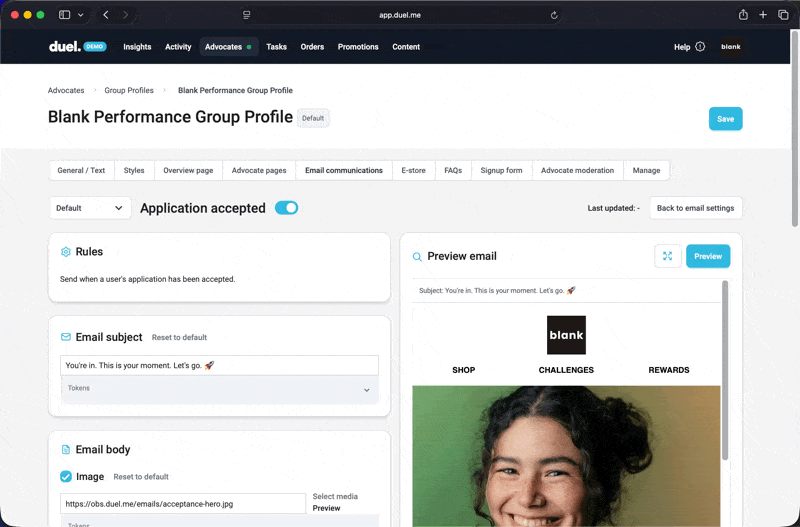Click the expand preview fullscreen icon
Viewport: 800px width, 527px height.
pyautogui.click(x=667, y=256)
